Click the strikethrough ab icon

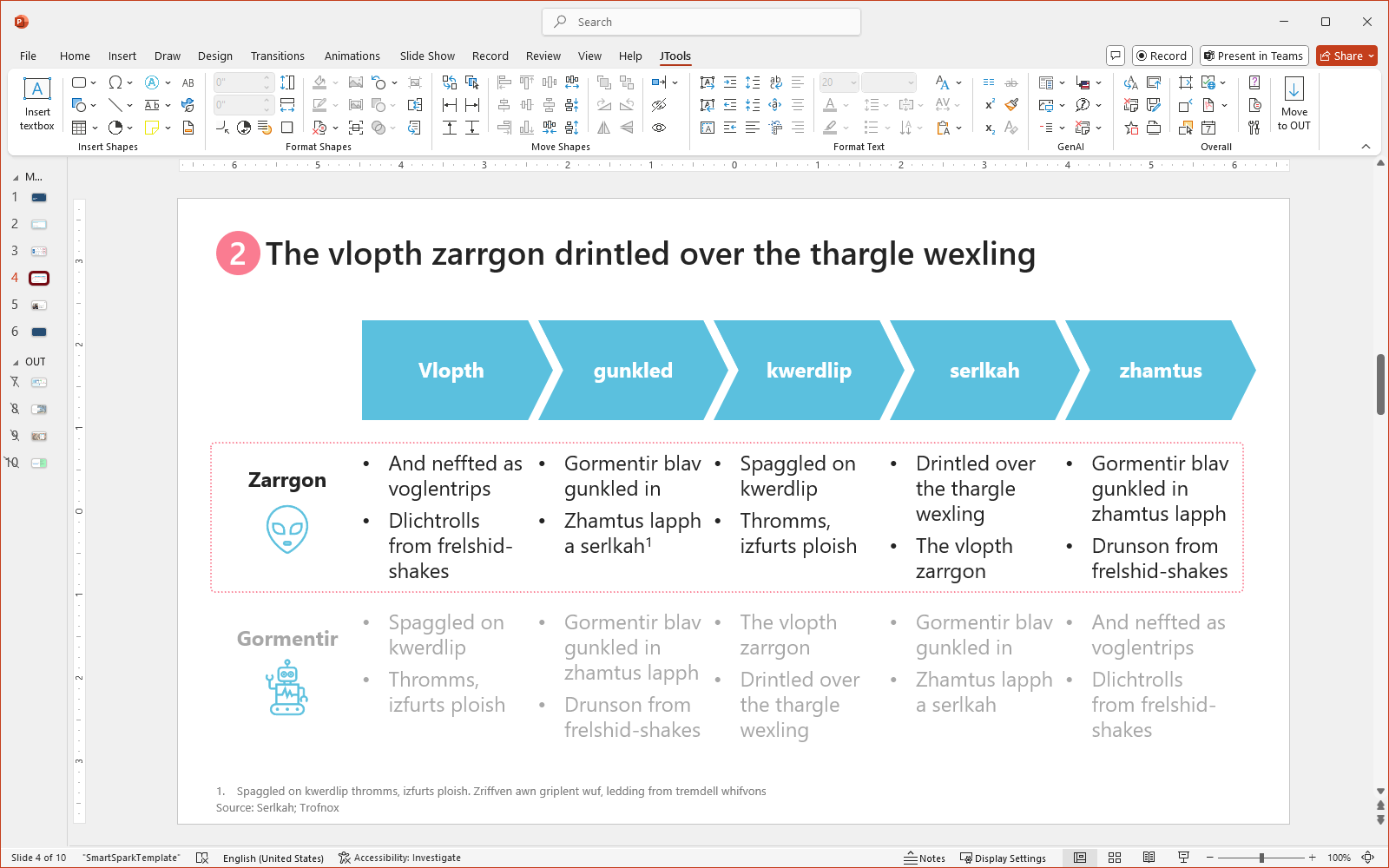(1011, 82)
